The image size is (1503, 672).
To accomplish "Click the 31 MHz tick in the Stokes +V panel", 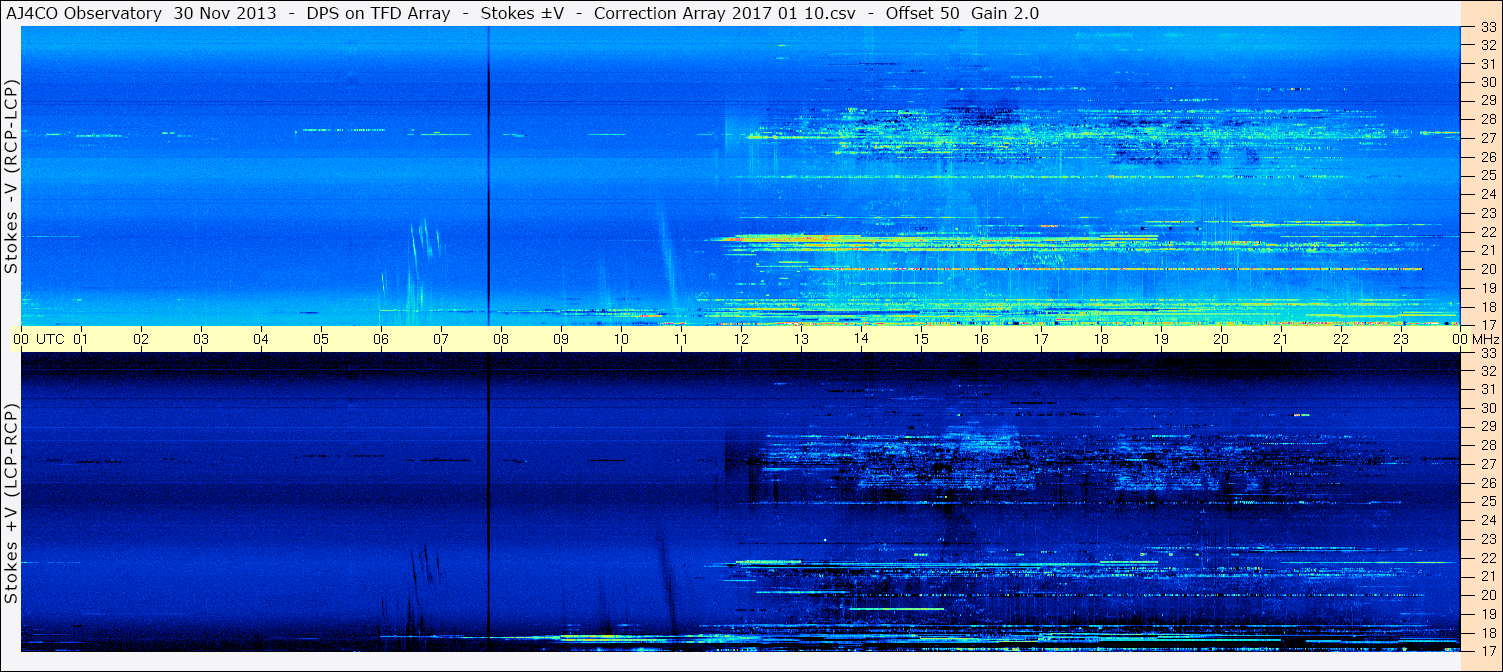I will click(x=1488, y=390).
